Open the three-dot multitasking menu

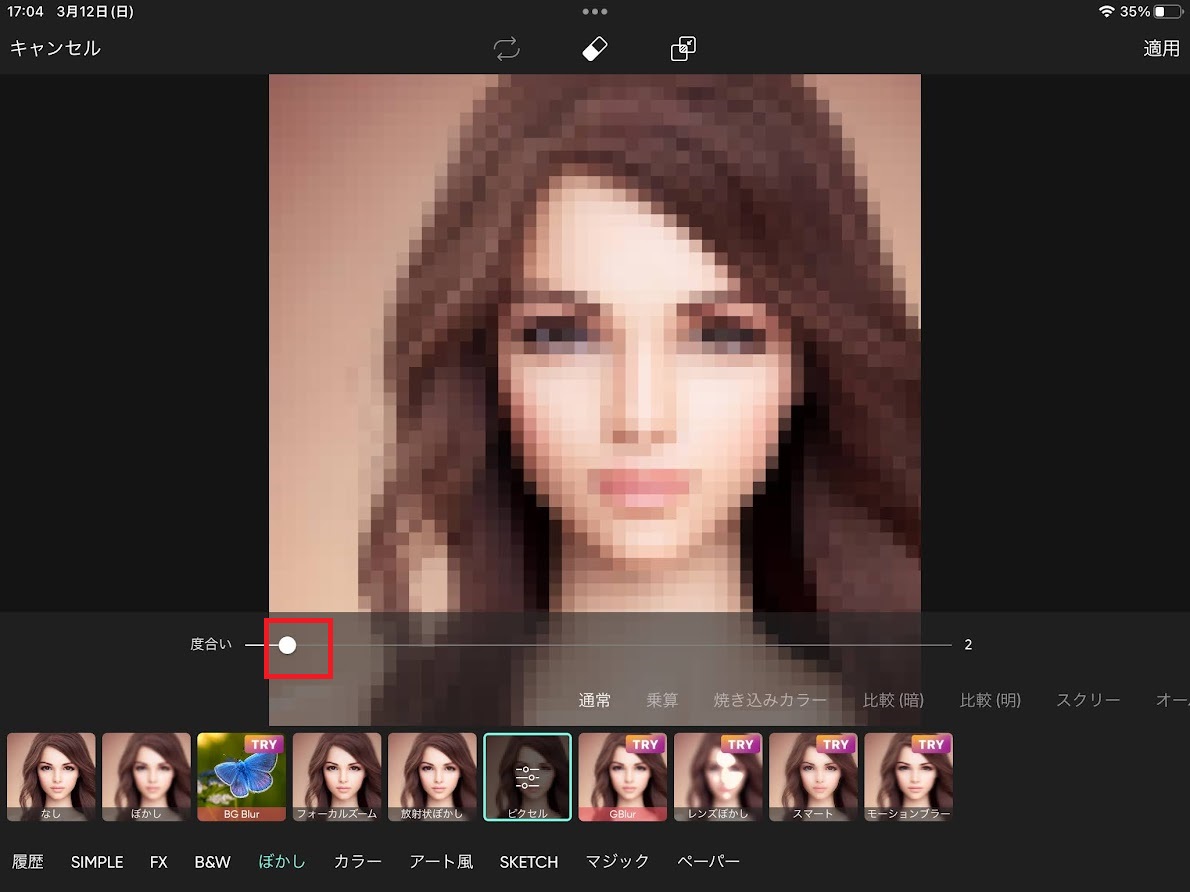tap(595, 12)
